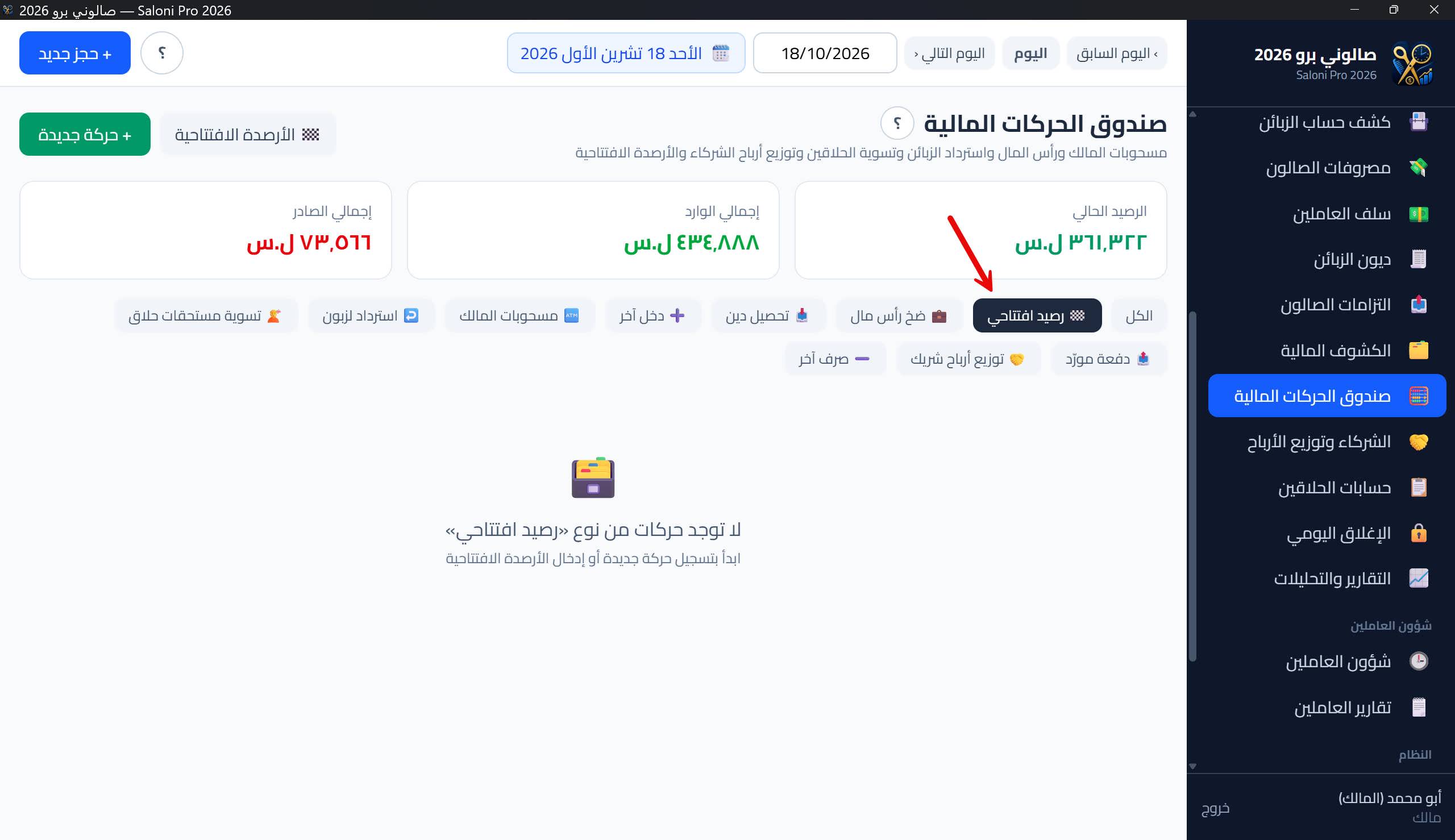Click sidebar scrollbar down arrow
Screen dimensions: 1455x840
click(1192, 766)
